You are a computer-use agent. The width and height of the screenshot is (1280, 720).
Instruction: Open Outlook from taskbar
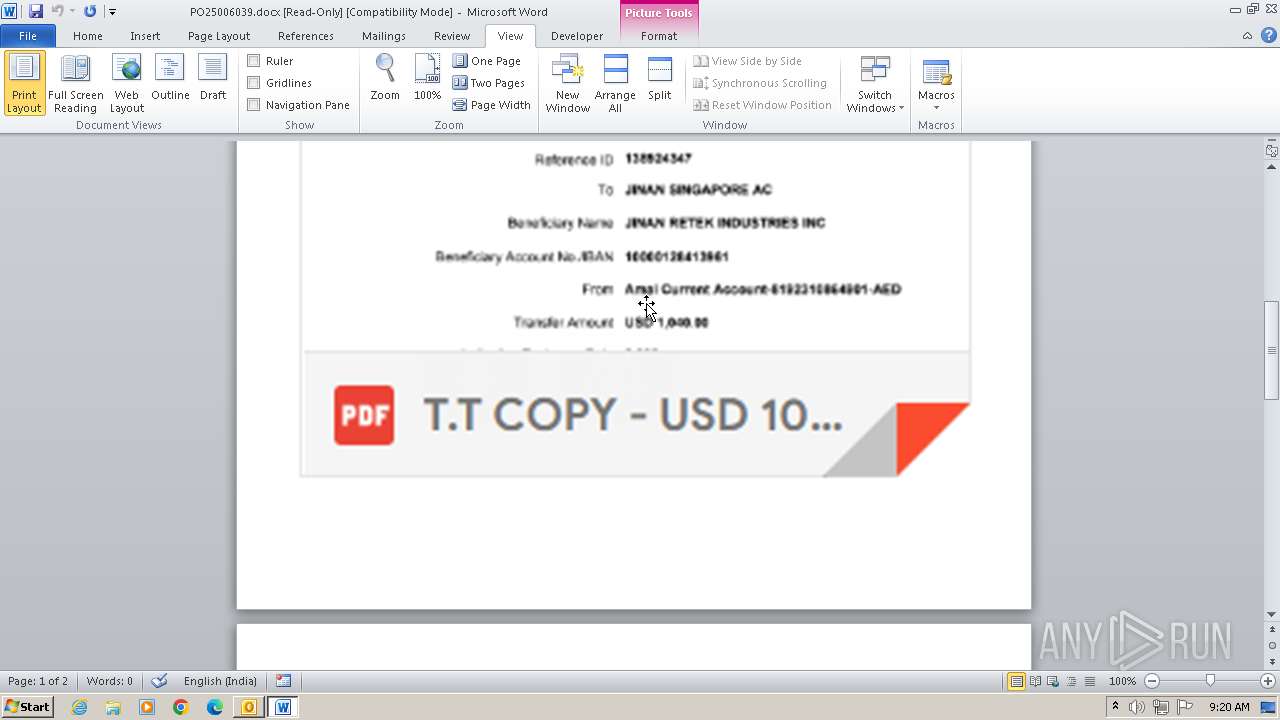(248, 707)
